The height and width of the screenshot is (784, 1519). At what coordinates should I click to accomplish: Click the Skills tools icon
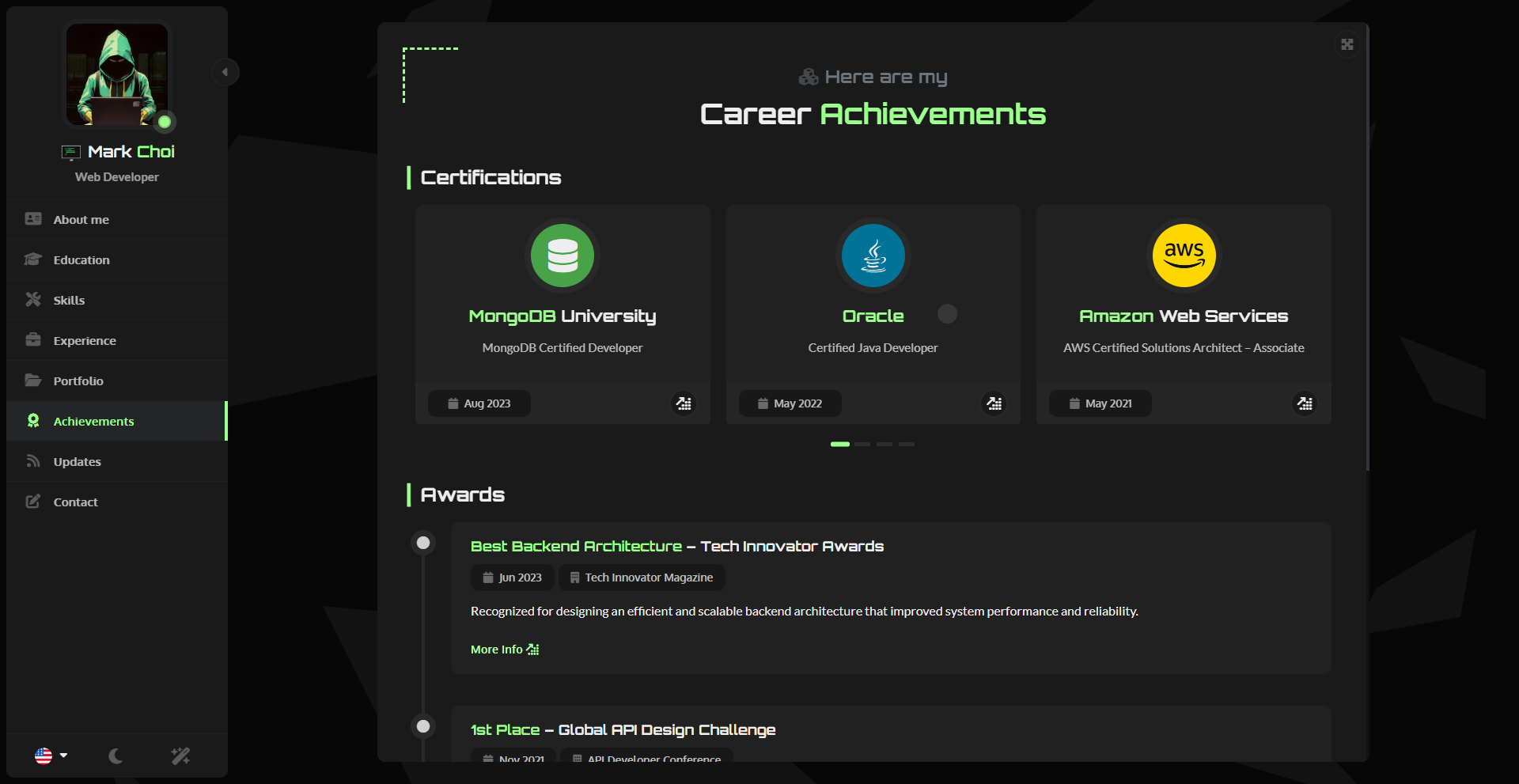pyautogui.click(x=33, y=299)
